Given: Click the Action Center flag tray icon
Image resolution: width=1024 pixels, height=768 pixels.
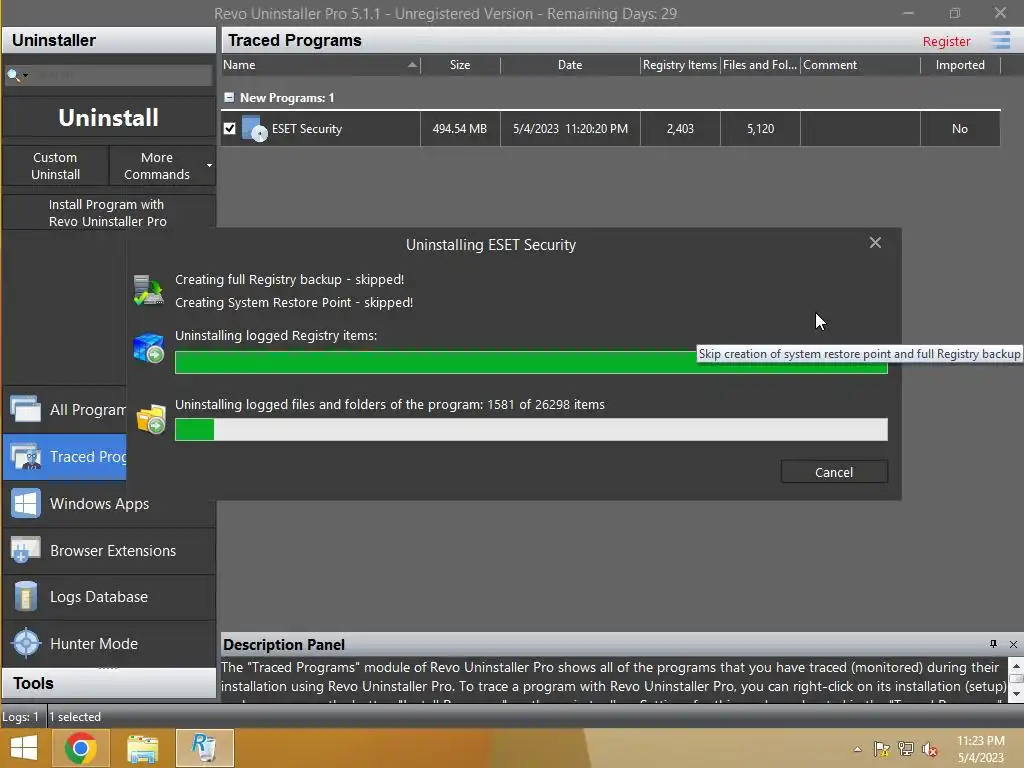Looking at the screenshot, I should pyautogui.click(x=882, y=749).
